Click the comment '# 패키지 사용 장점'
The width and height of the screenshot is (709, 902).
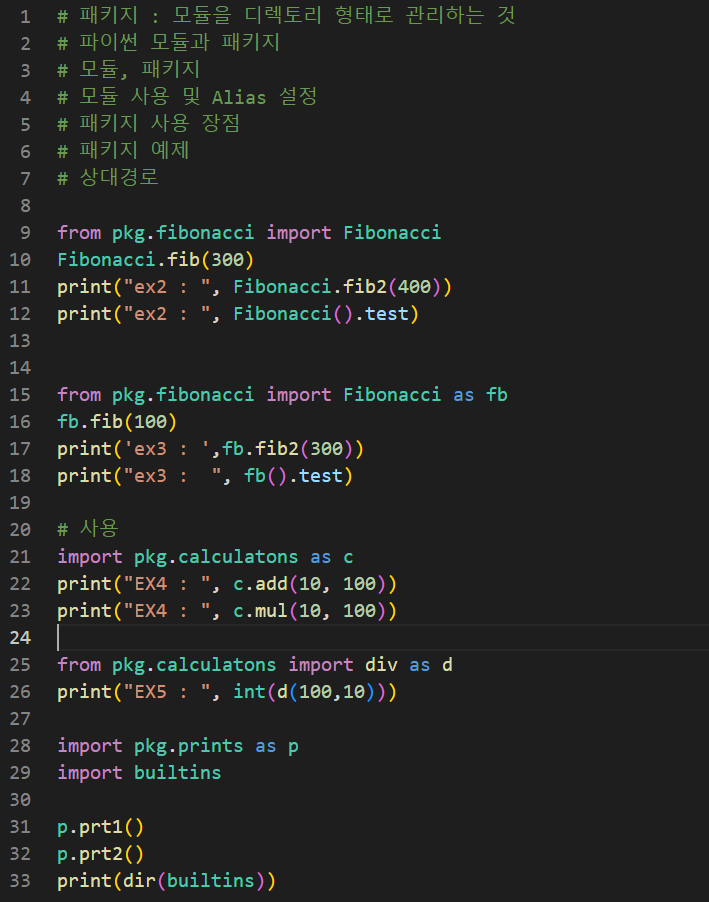coord(148,124)
